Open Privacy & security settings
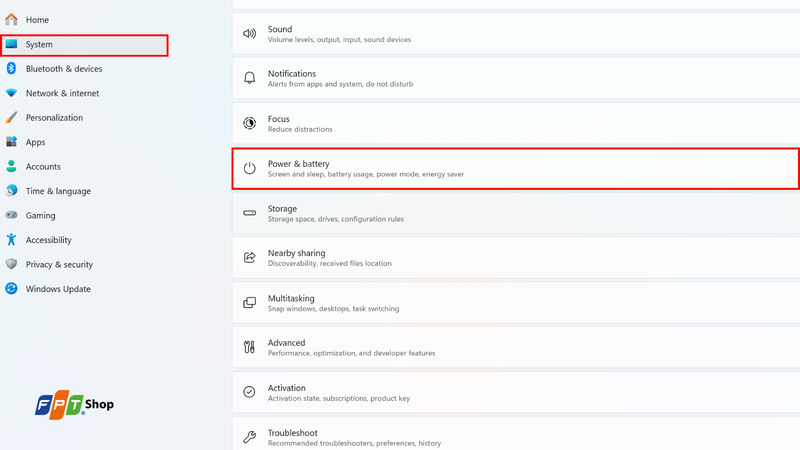 point(59,264)
